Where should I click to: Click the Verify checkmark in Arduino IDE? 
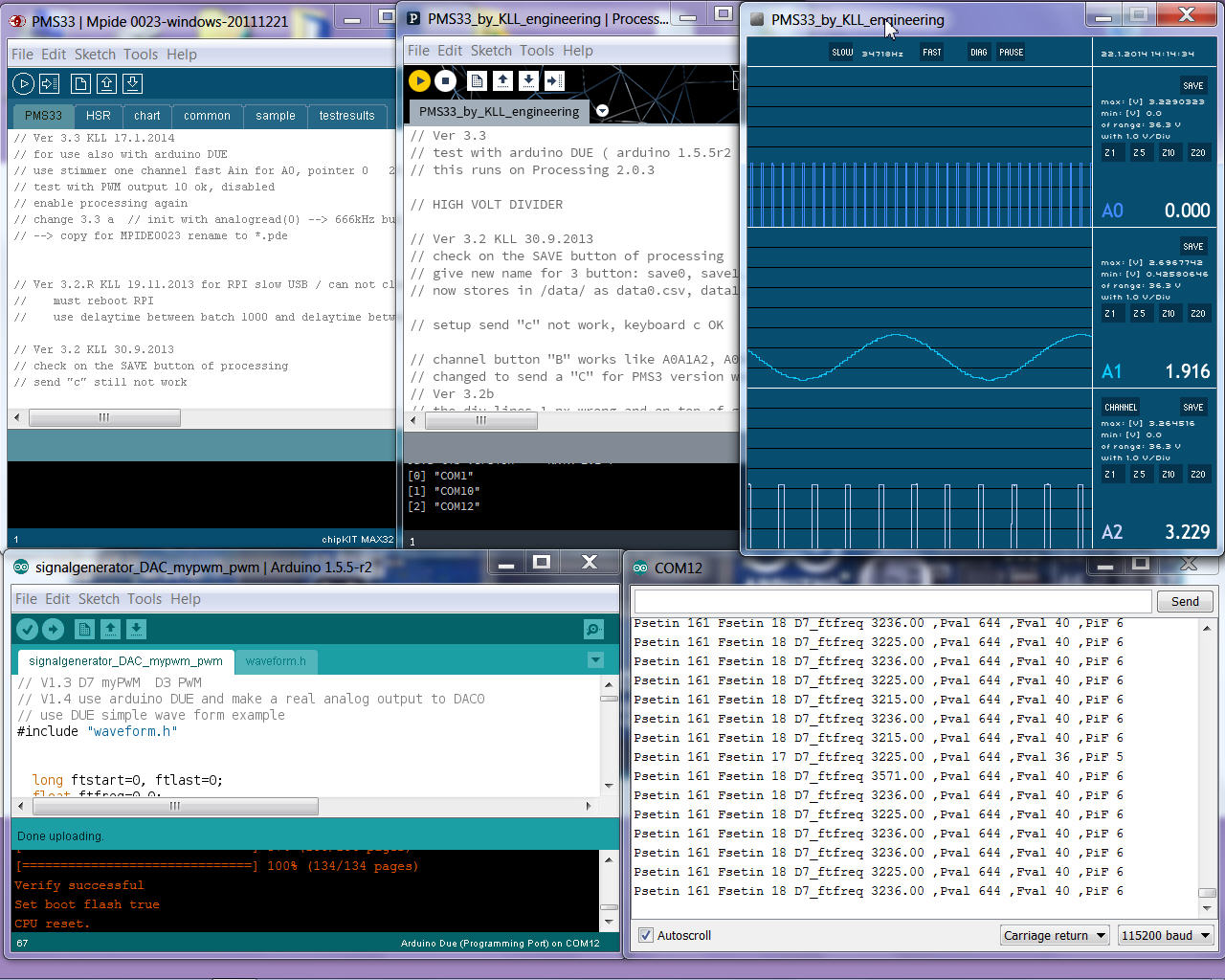(27, 629)
